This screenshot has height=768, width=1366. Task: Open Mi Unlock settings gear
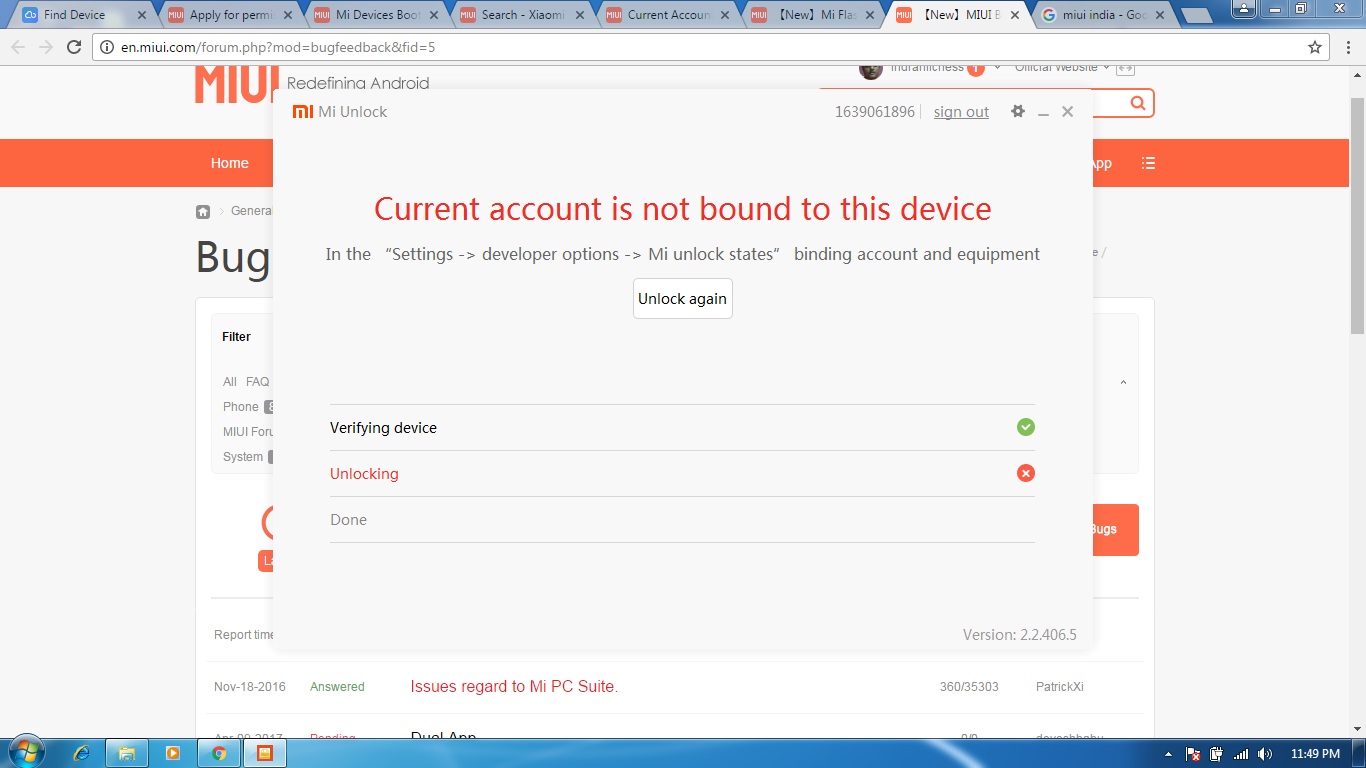tap(1018, 111)
